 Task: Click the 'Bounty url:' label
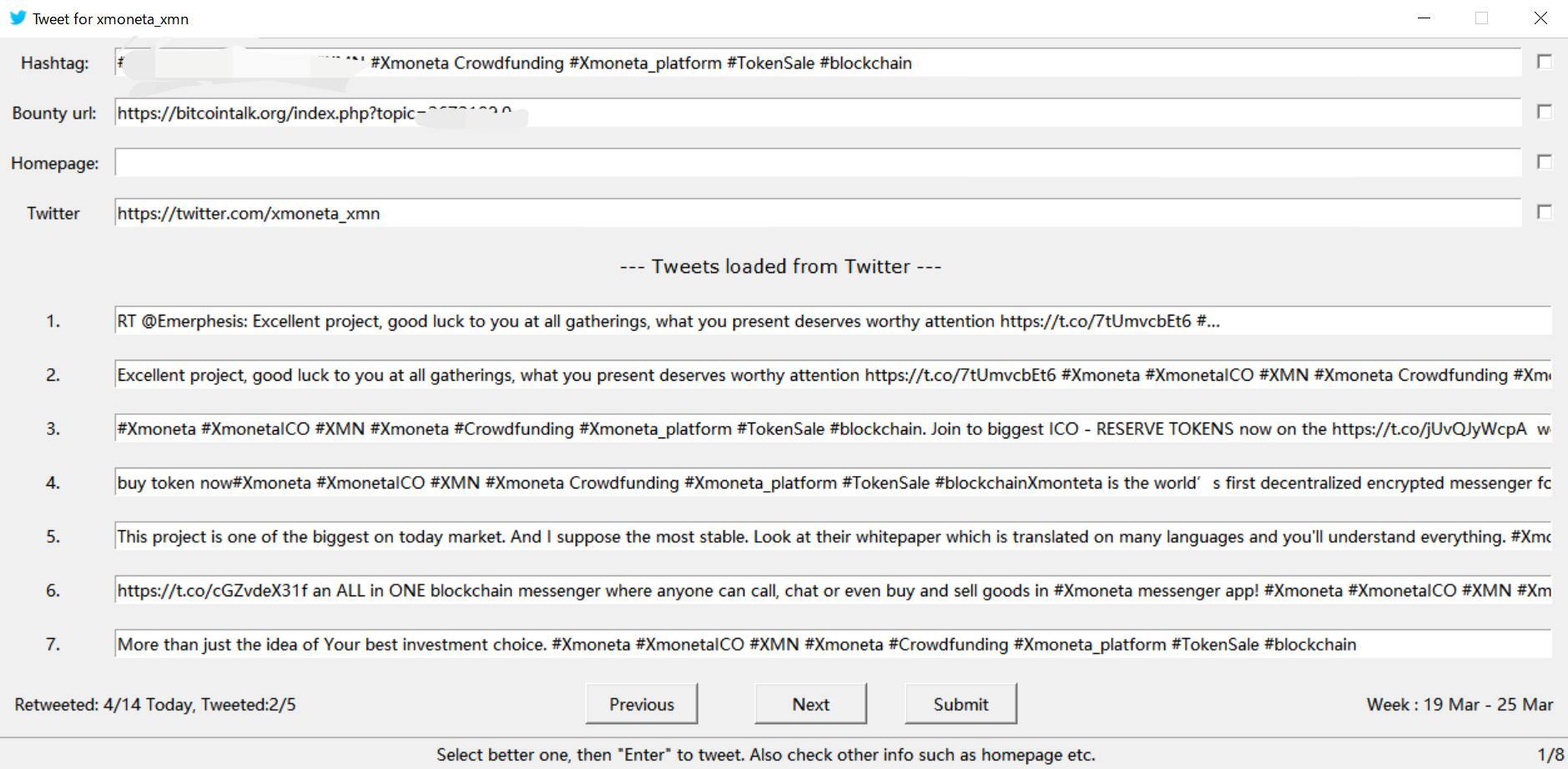[54, 113]
